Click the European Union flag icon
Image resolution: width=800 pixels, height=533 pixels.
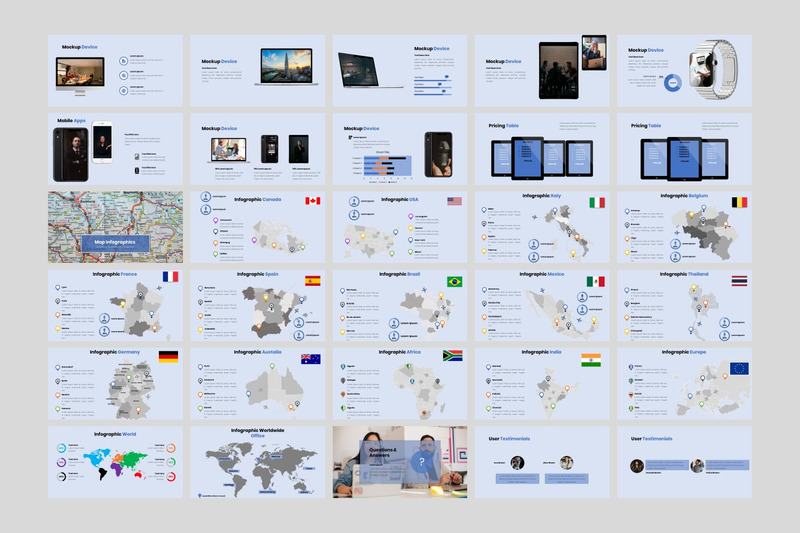coord(739,368)
